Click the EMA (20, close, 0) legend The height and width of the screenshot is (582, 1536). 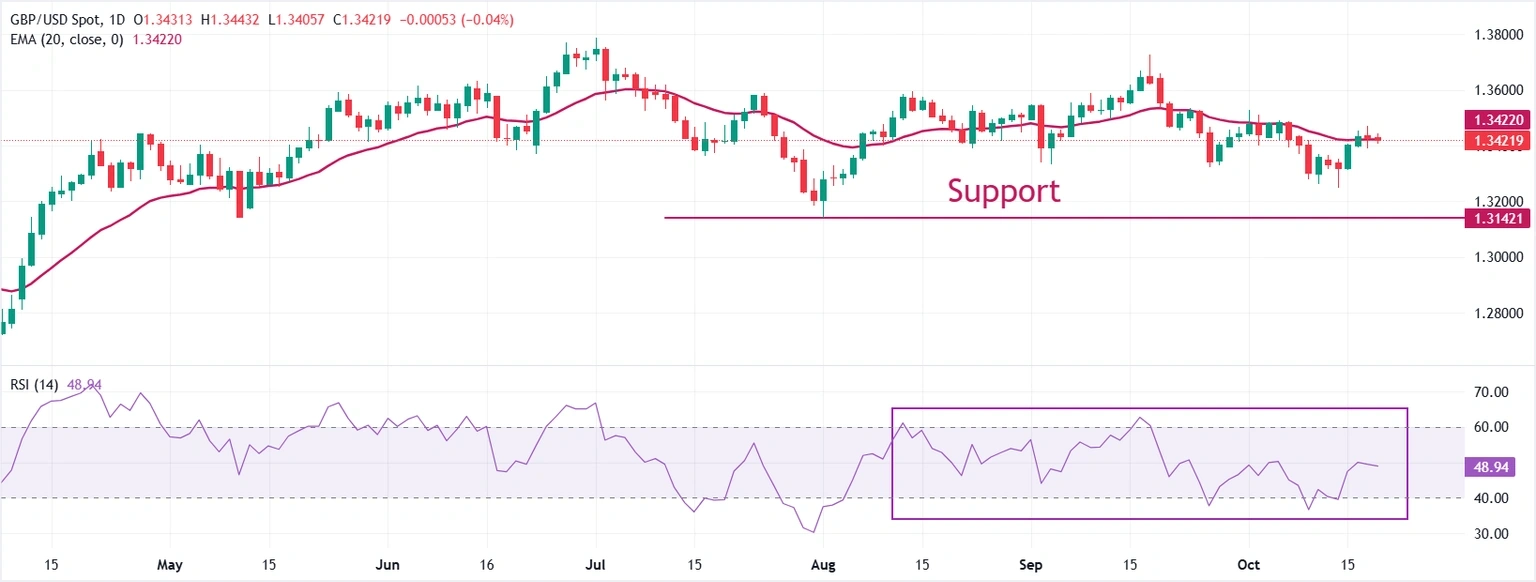pos(63,39)
